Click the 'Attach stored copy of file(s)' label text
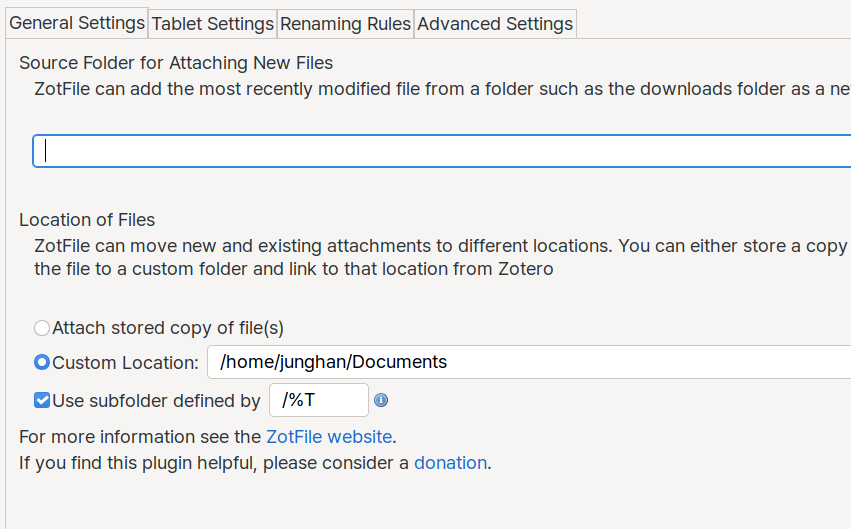The width and height of the screenshot is (851, 529). point(168,328)
